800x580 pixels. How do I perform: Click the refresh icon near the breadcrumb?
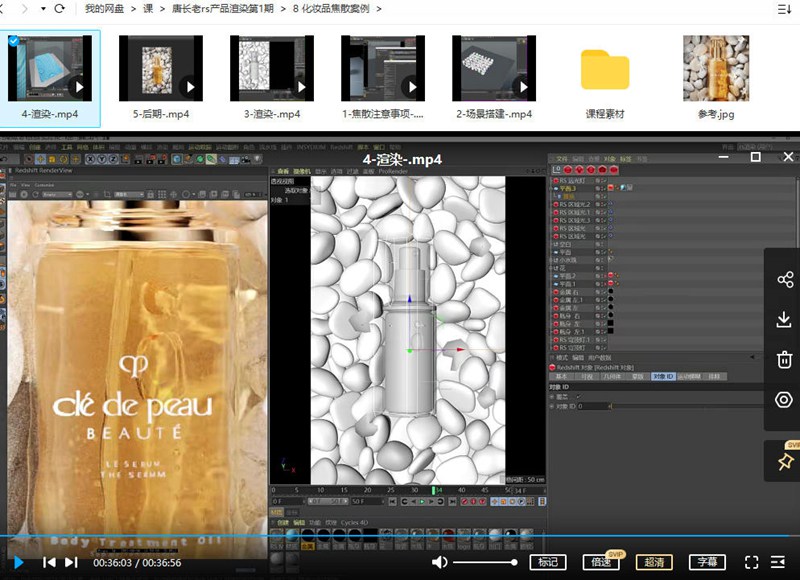pyautogui.click(x=60, y=8)
